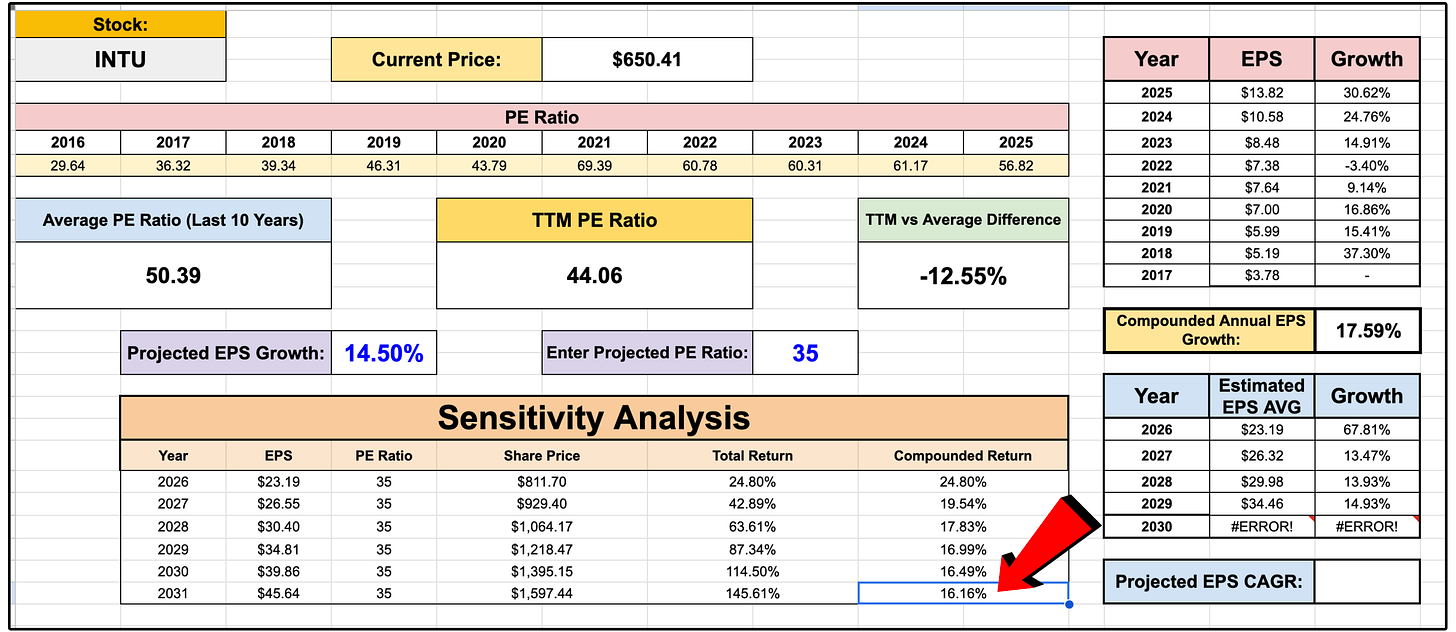1456x632 pixels.
Task: Select the 2016 PE ratio 29.64 cell
Action: pyautogui.click(x=68, y=165)
